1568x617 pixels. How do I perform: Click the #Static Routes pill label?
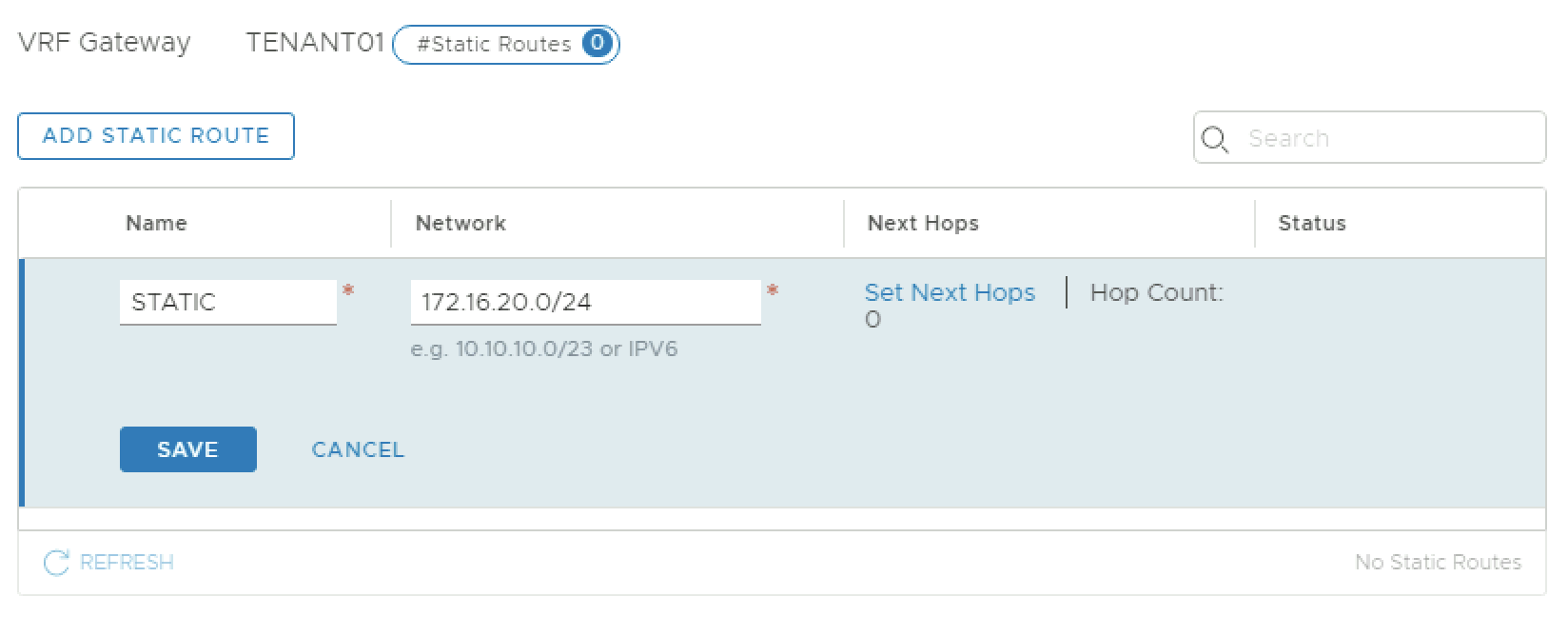pos(494,44)
